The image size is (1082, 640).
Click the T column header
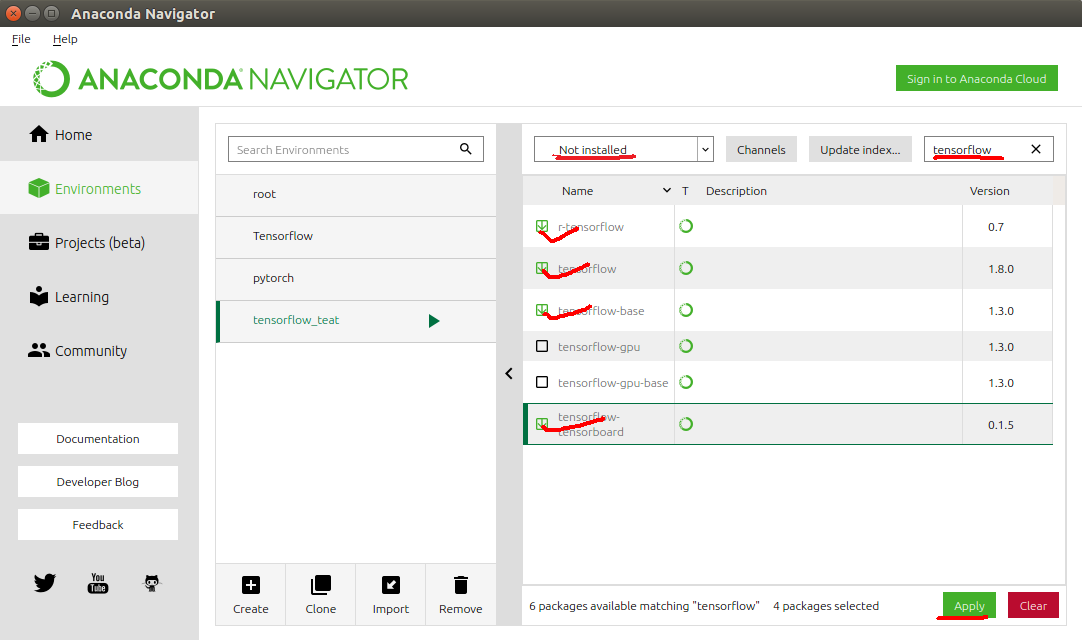click(x=685, y=191)
